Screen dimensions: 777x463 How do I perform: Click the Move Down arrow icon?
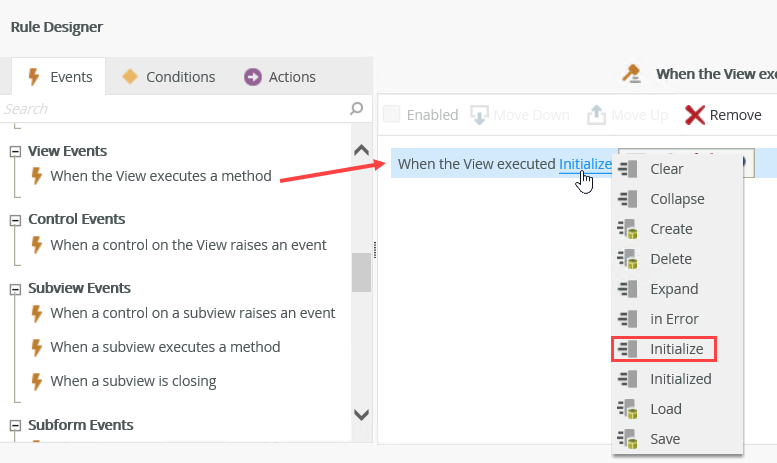(x=479, y=115)
